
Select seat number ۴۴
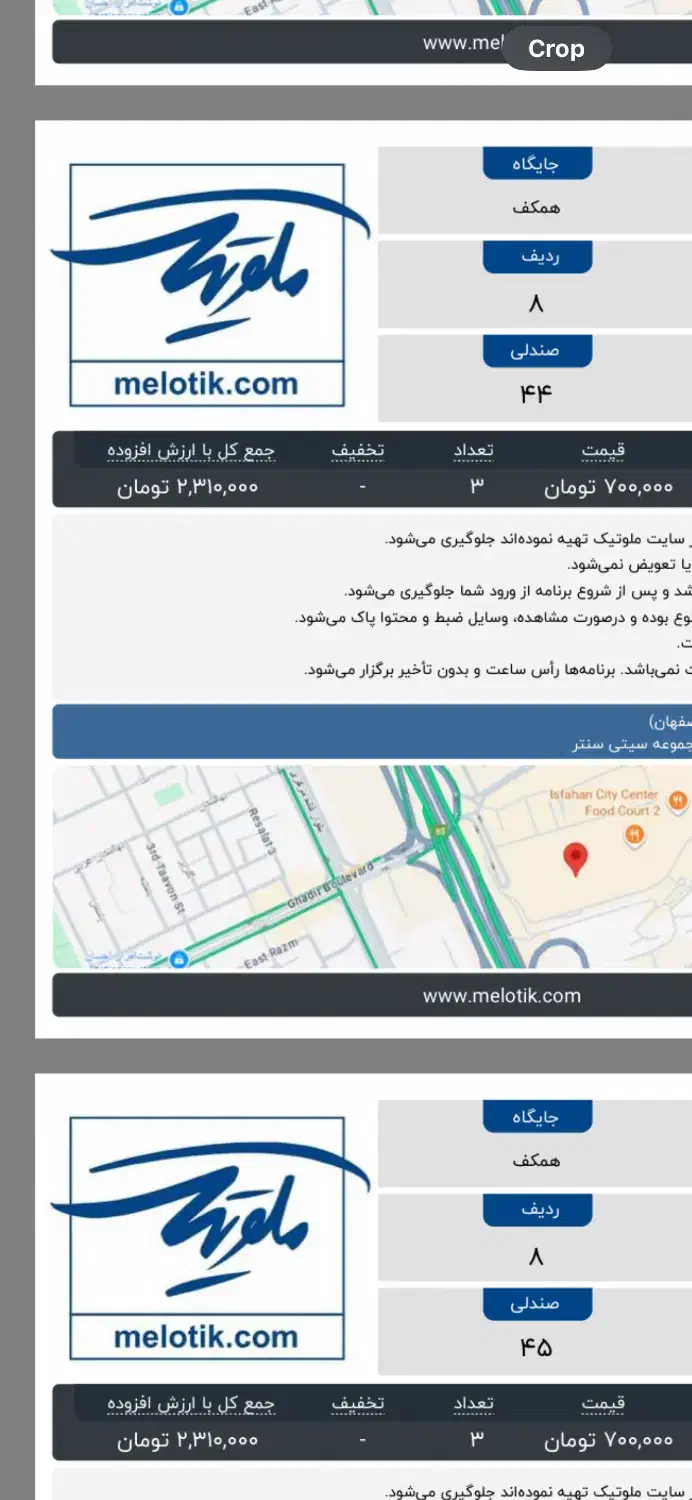pyautogui.click(x=536, y=394)
